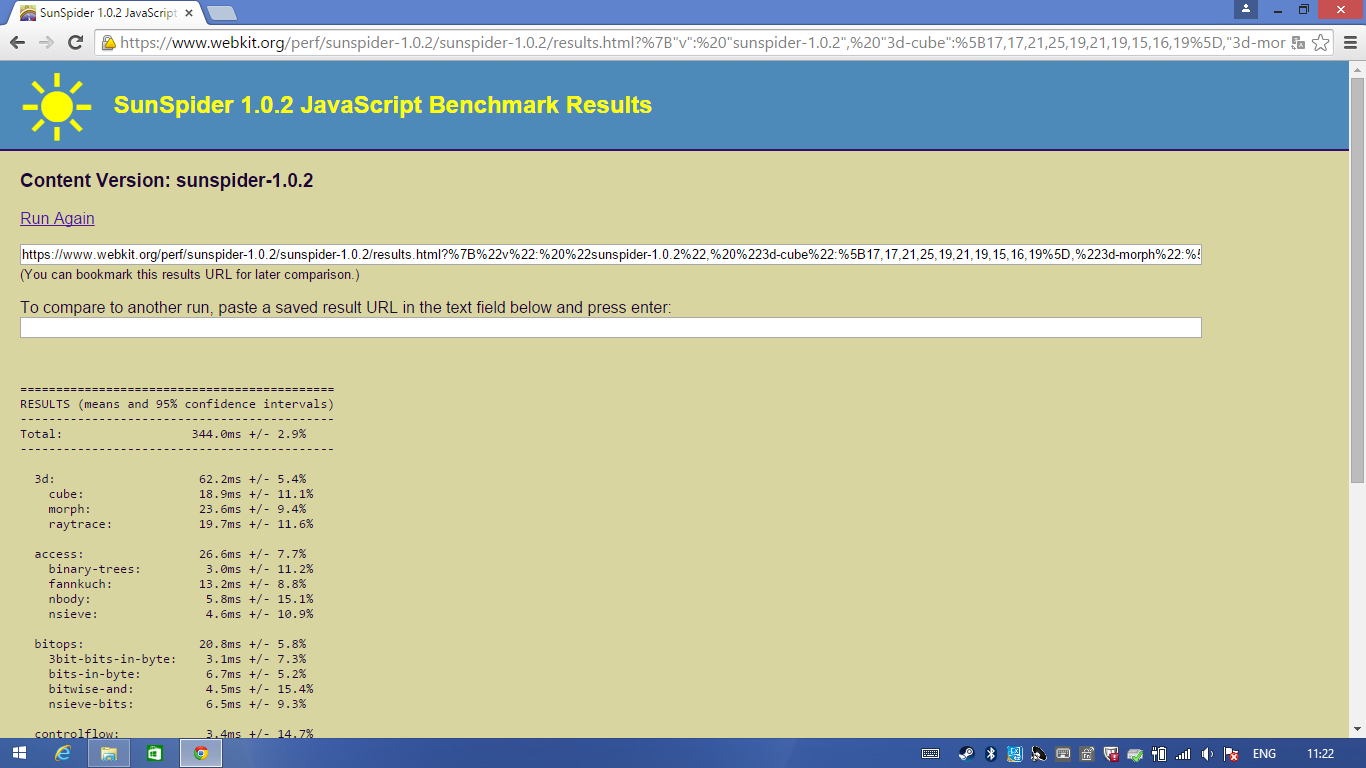This screenshot has height=768, width=1366.
Task: Bookmark this page with the star icon
Action: click(1320, 43)
